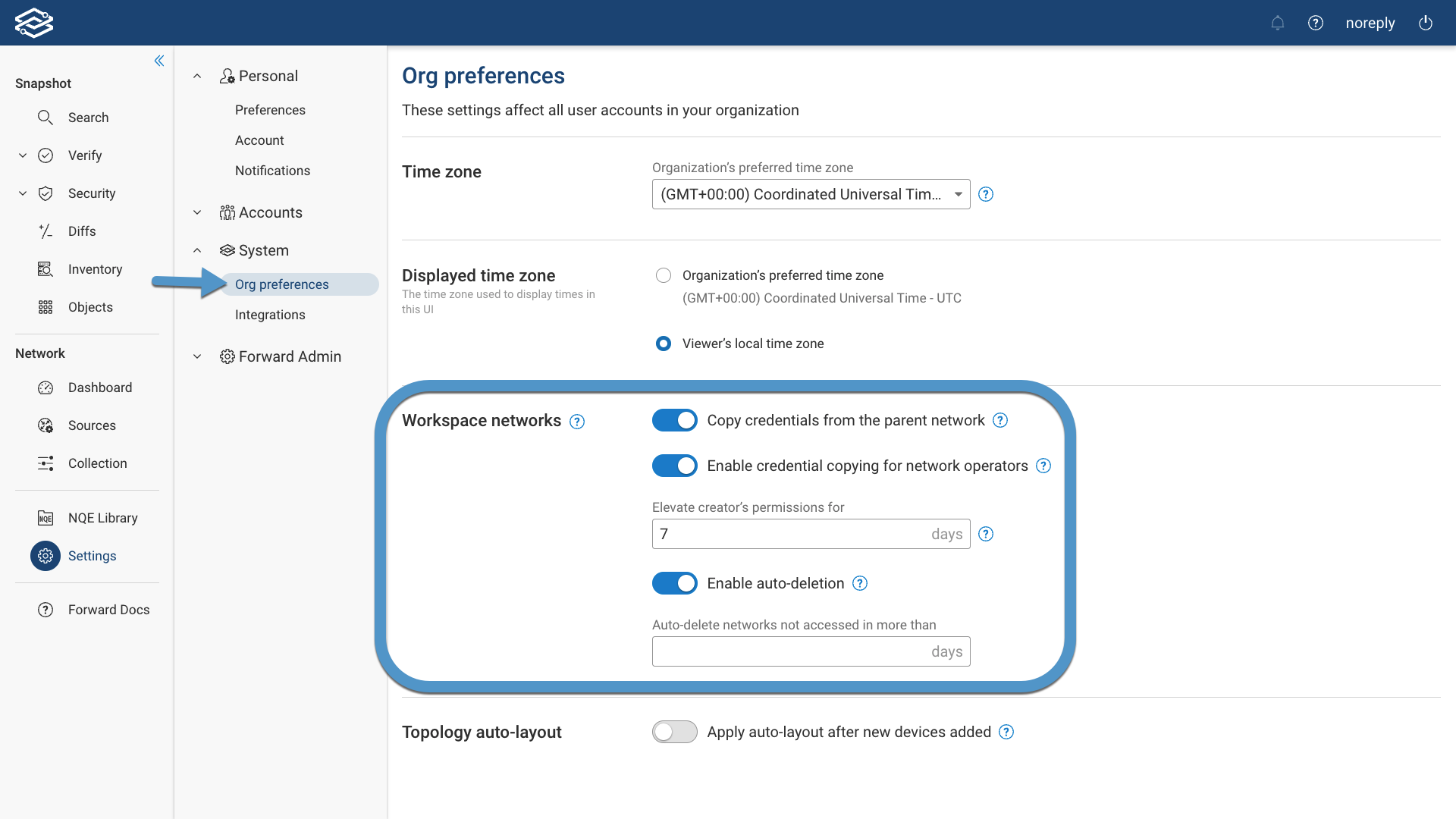Click the Forward Networks logo

(34, 23)
